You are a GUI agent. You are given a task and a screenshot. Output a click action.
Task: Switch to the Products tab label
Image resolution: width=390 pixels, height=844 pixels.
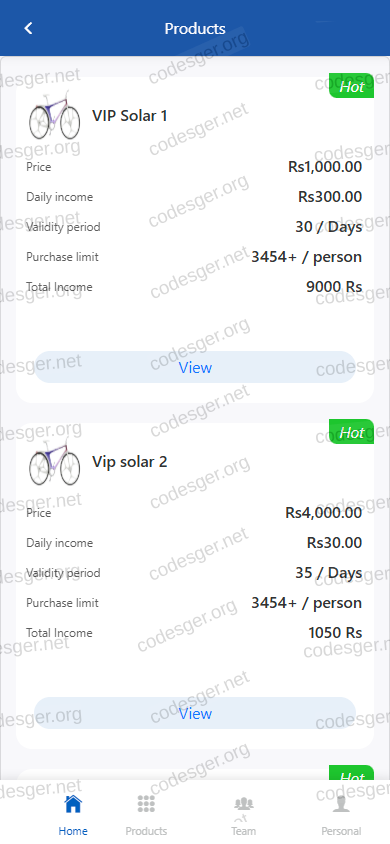coord(146,831)
